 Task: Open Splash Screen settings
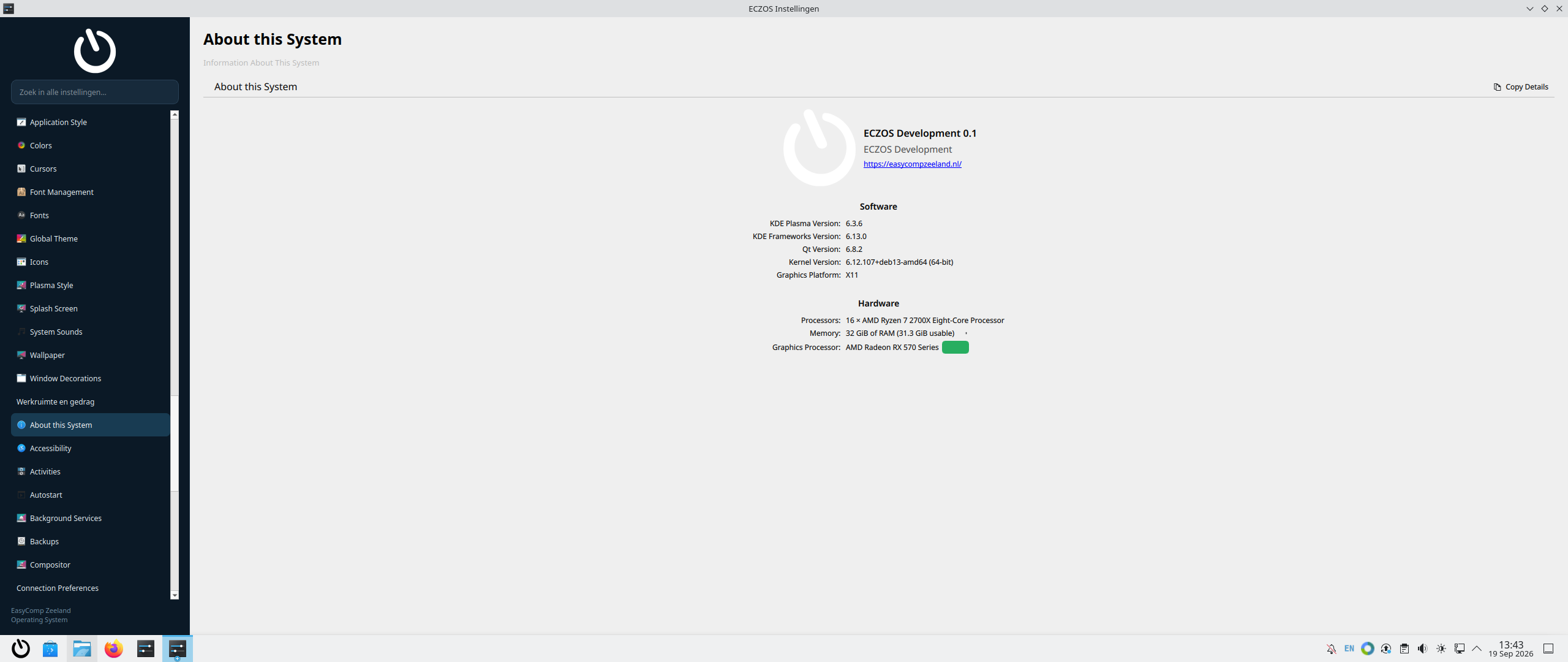(x=90, y=308)
